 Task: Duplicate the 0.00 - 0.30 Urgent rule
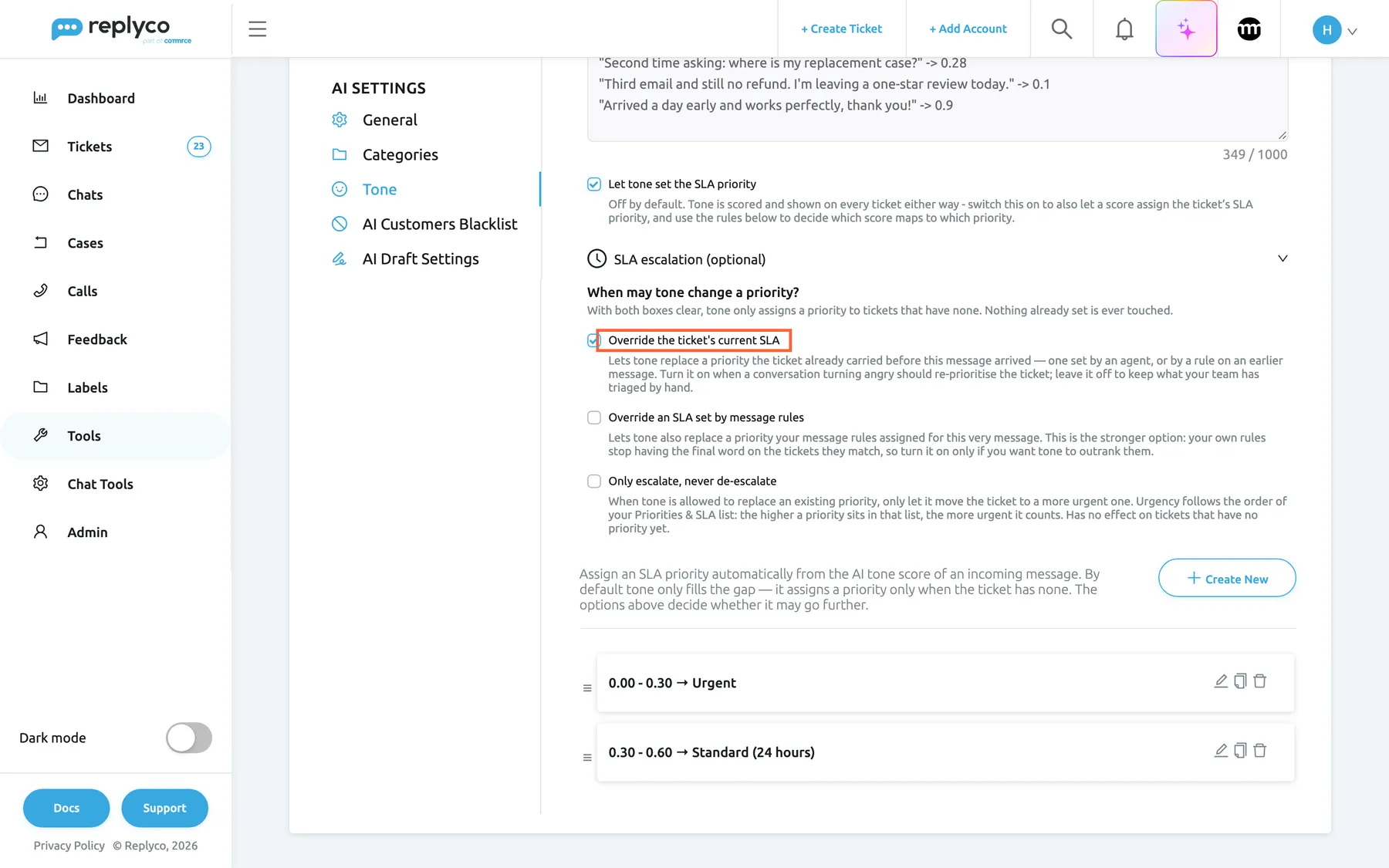(x=1240, y=681)
